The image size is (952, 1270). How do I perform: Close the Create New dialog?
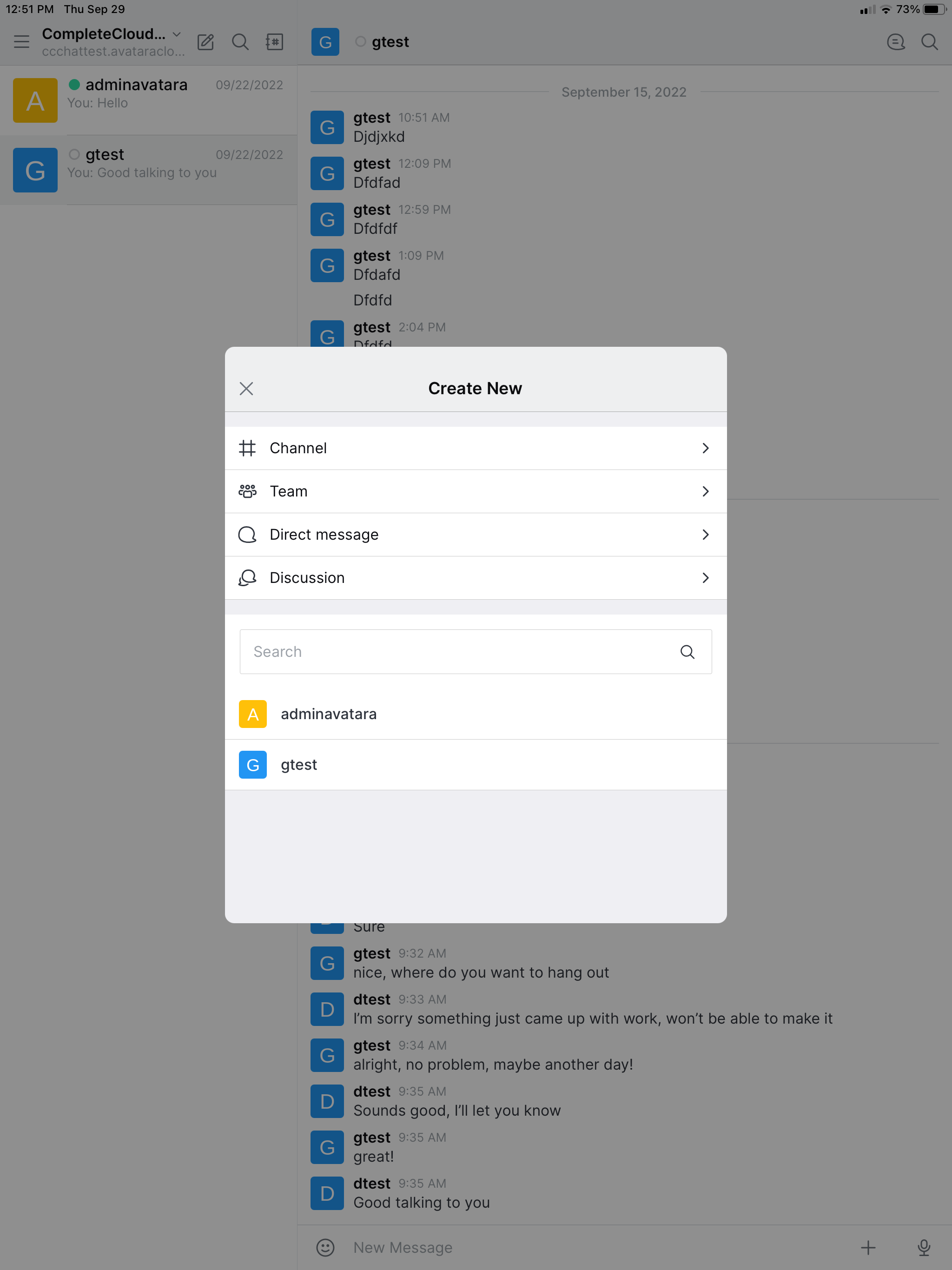[x=246, y=389]
